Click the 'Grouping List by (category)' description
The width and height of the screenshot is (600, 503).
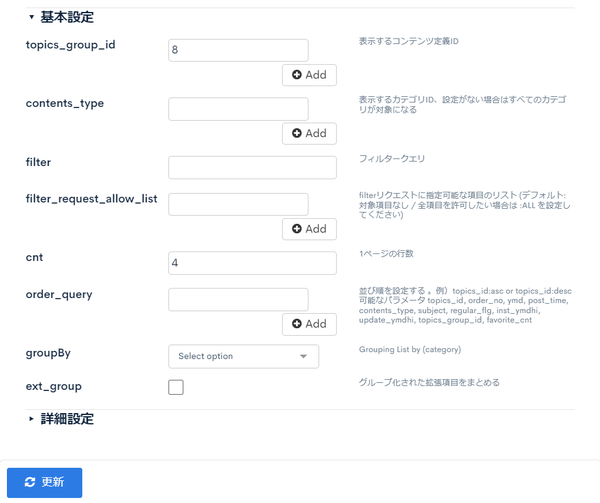[x=410, y=350]
